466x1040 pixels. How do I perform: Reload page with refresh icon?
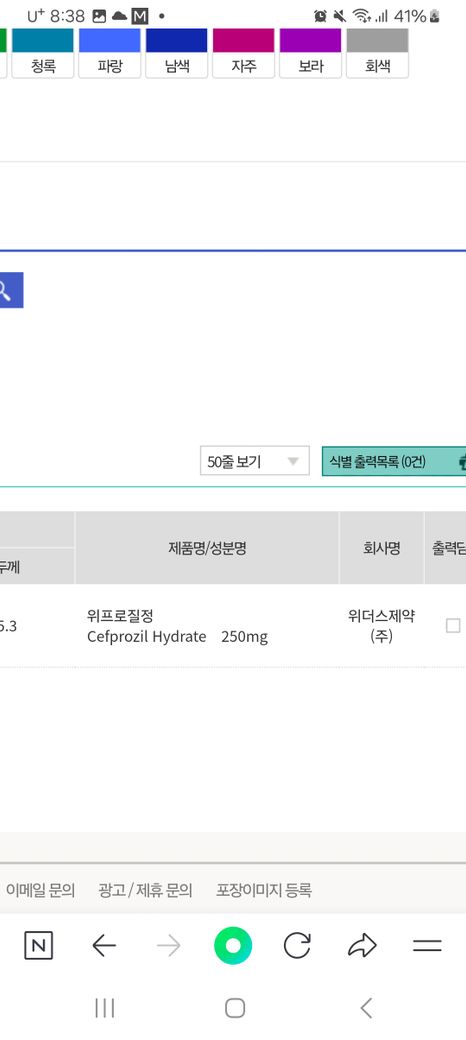pos(297,946)
